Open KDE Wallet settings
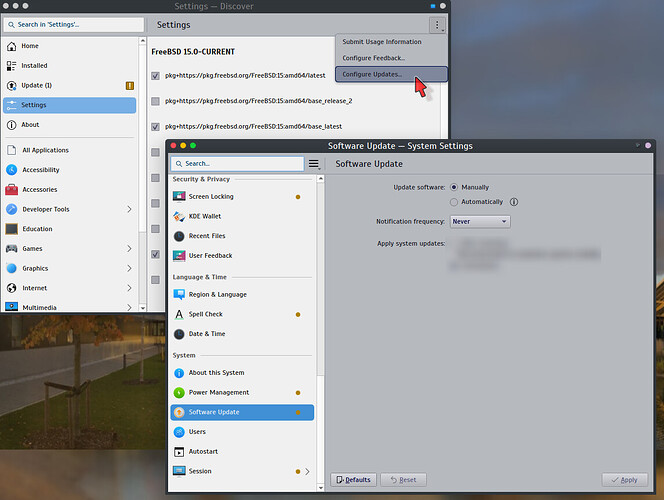Viewport: 664px width, 500px height. (242, 216)
